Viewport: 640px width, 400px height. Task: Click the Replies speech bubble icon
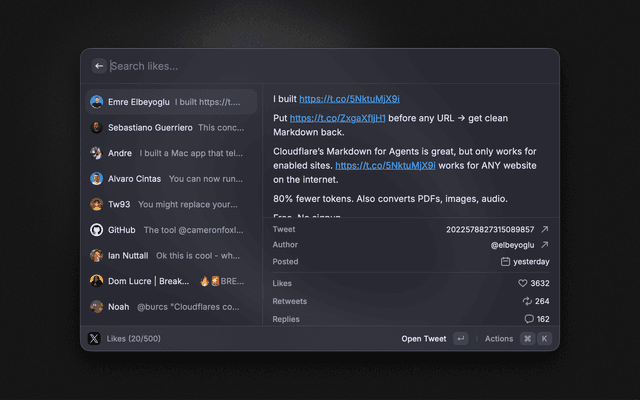click(x=529, y=319)
